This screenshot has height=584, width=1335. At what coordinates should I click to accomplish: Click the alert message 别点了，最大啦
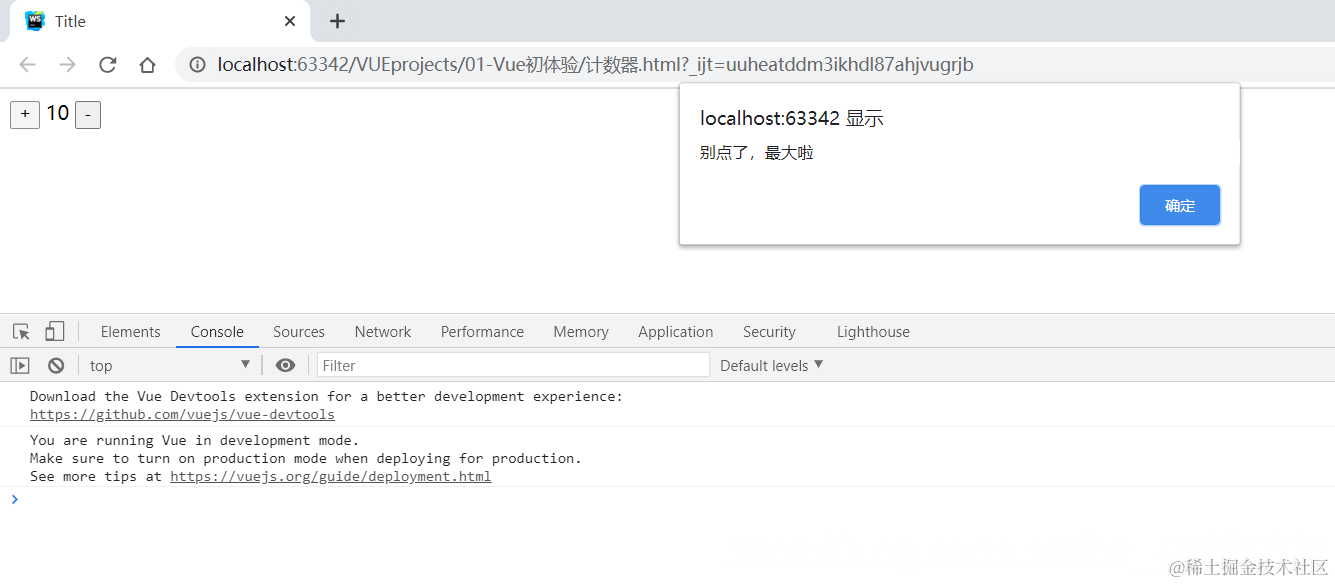(x=757, y=153)
